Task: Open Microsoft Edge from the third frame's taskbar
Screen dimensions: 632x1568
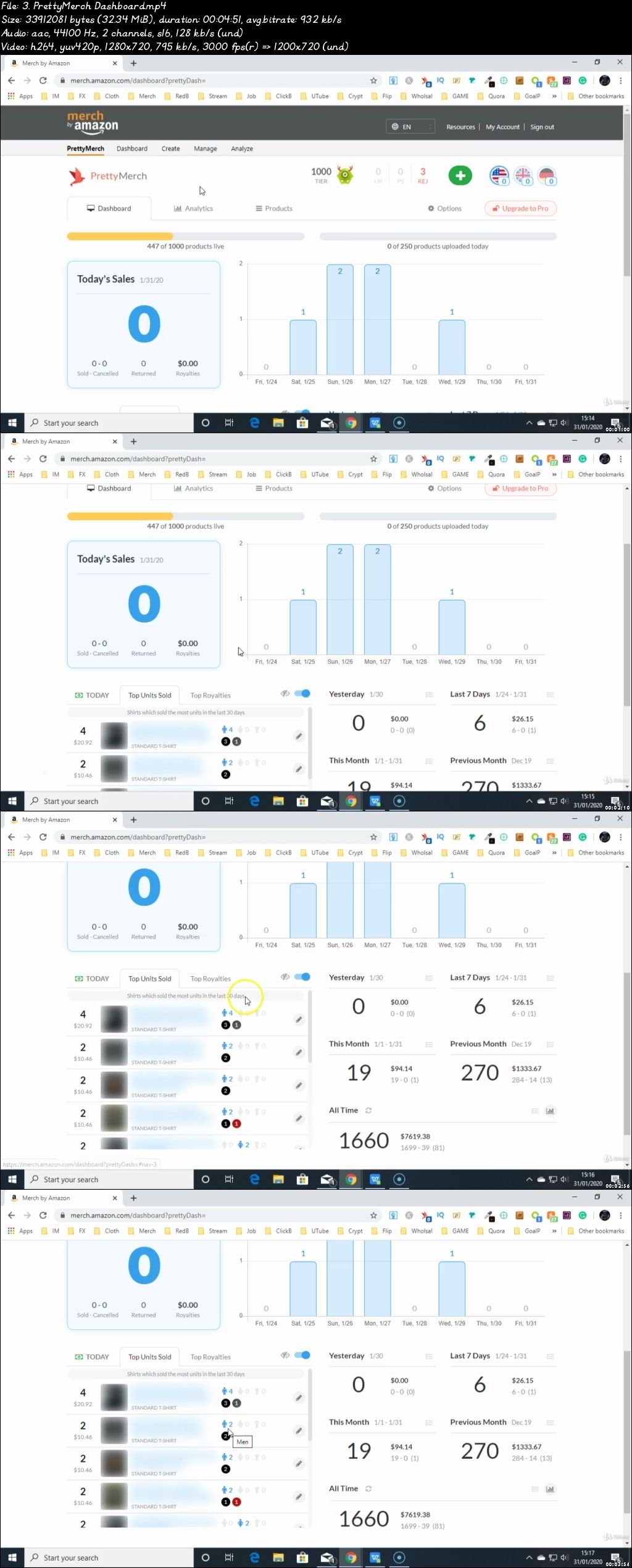Action: pos(254,1179)
